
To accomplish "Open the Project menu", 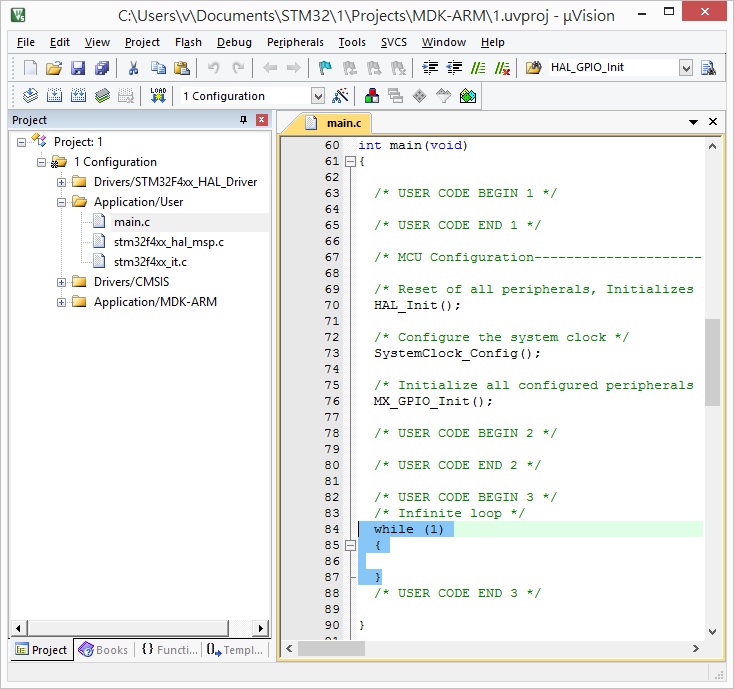I will click(142, 42).
